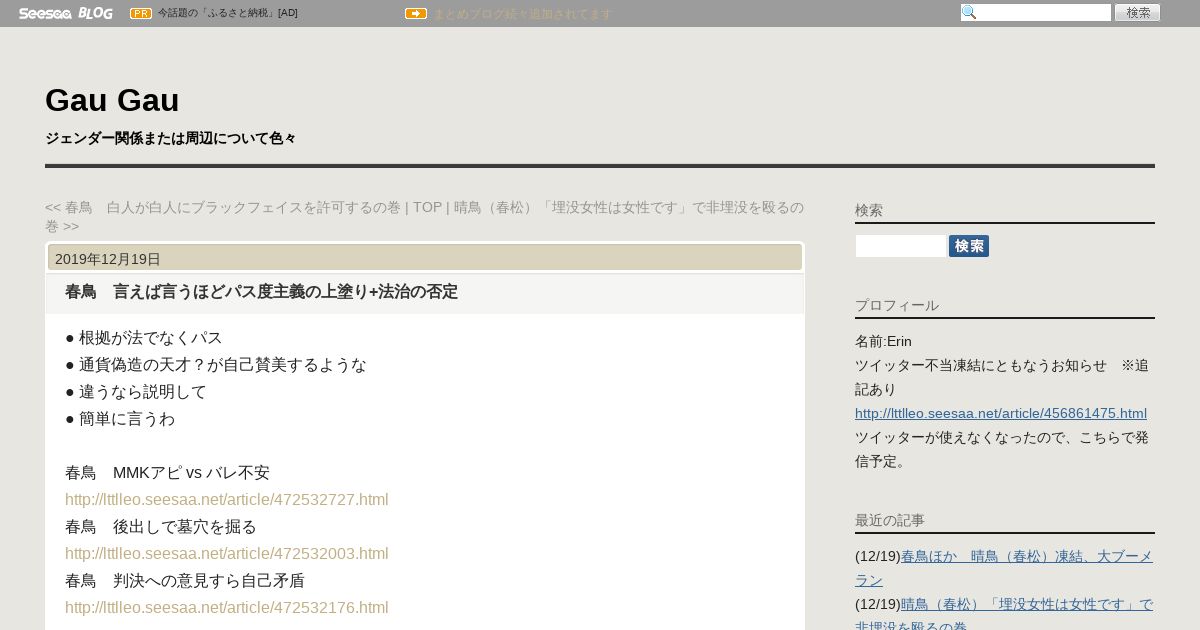Image resolution: width=1200 pixels, height=630 pixels.
Task: Select profile text 名前:Erin
Action: (883, 341)
